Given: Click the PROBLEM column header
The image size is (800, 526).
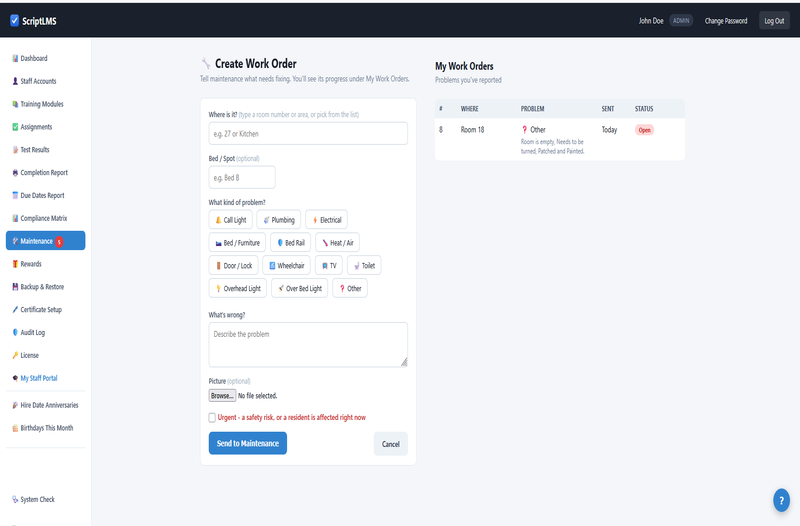Looking at the screenshot, I should coord(532,109).
